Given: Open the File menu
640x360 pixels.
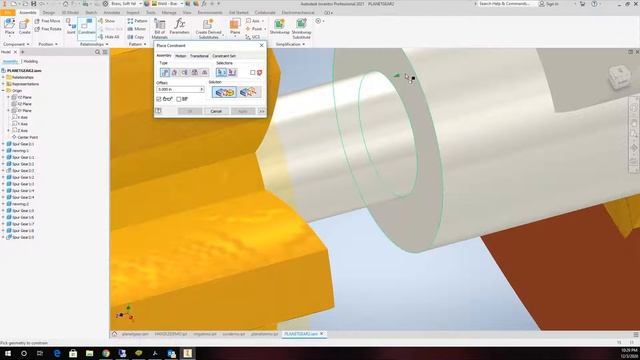Looking at the screenshot, I should pos(7,13).
